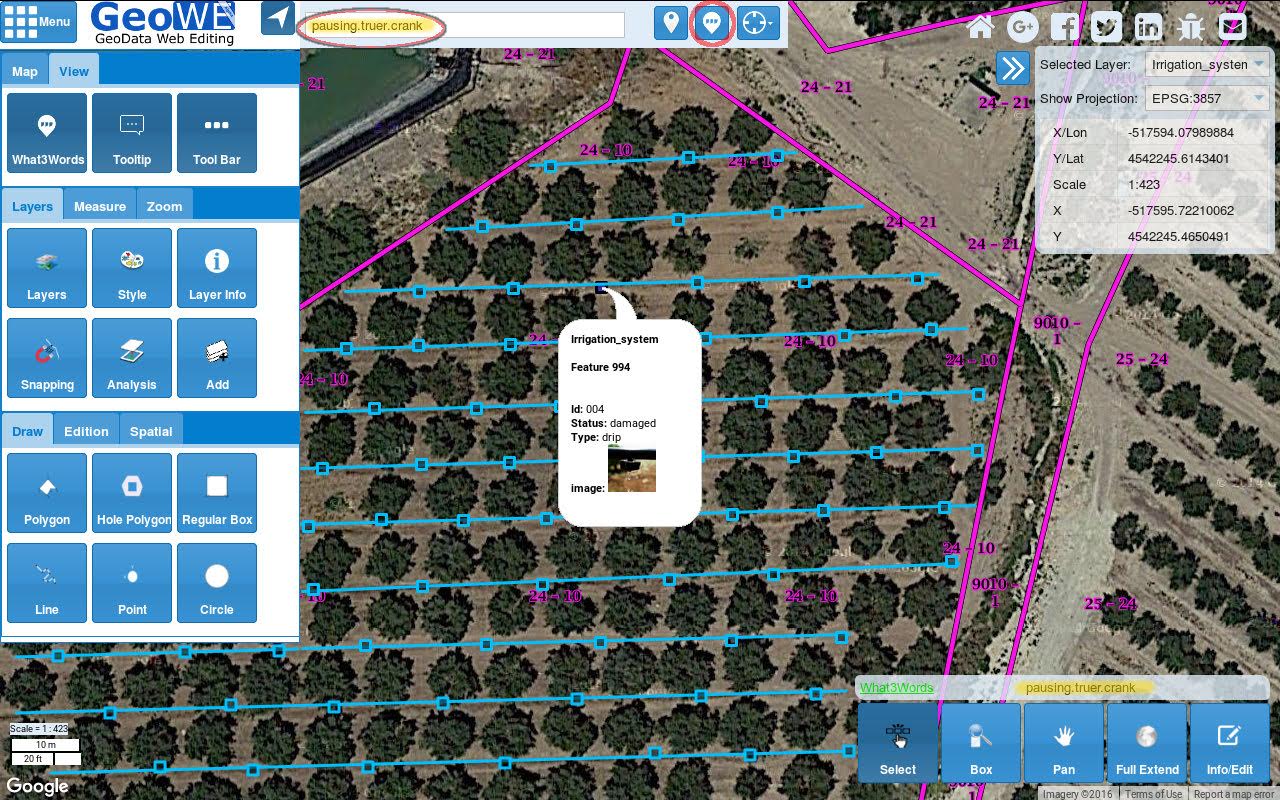Click the Tool Bar button
The height and width of the screenshot is (800, 1280).
(x=217, y=133)
